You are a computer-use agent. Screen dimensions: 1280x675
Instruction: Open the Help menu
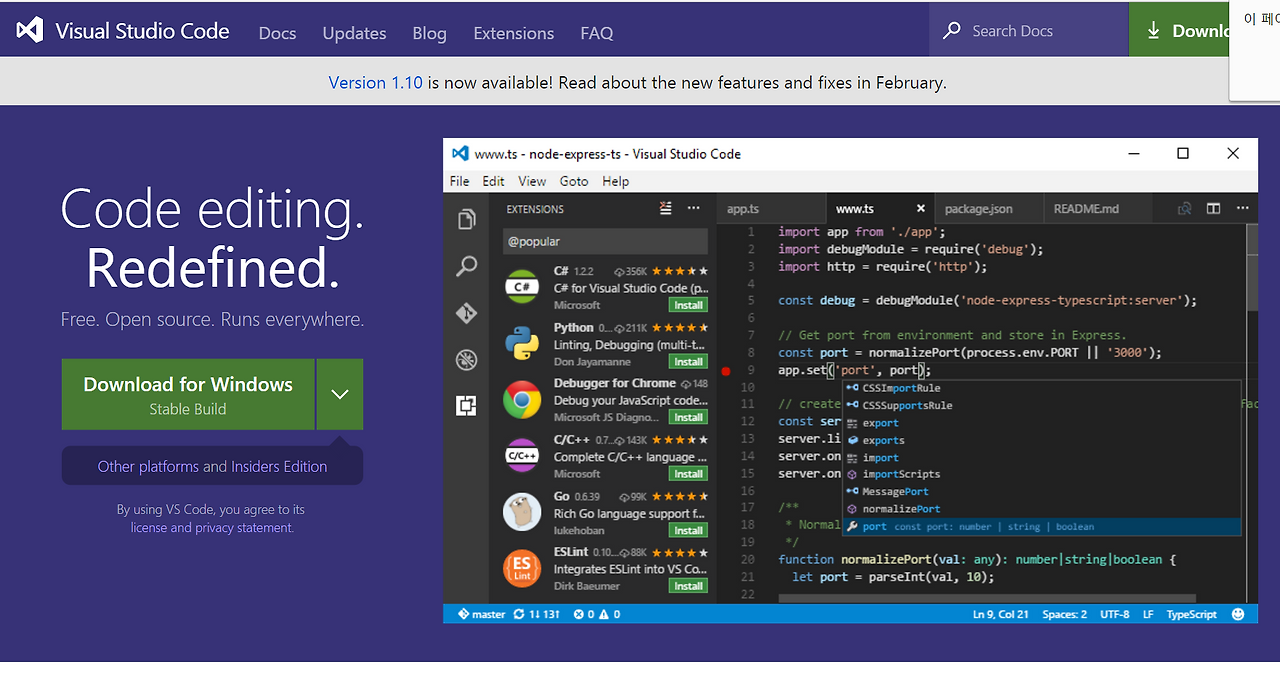pyautogui.click(x=616, y=181)
